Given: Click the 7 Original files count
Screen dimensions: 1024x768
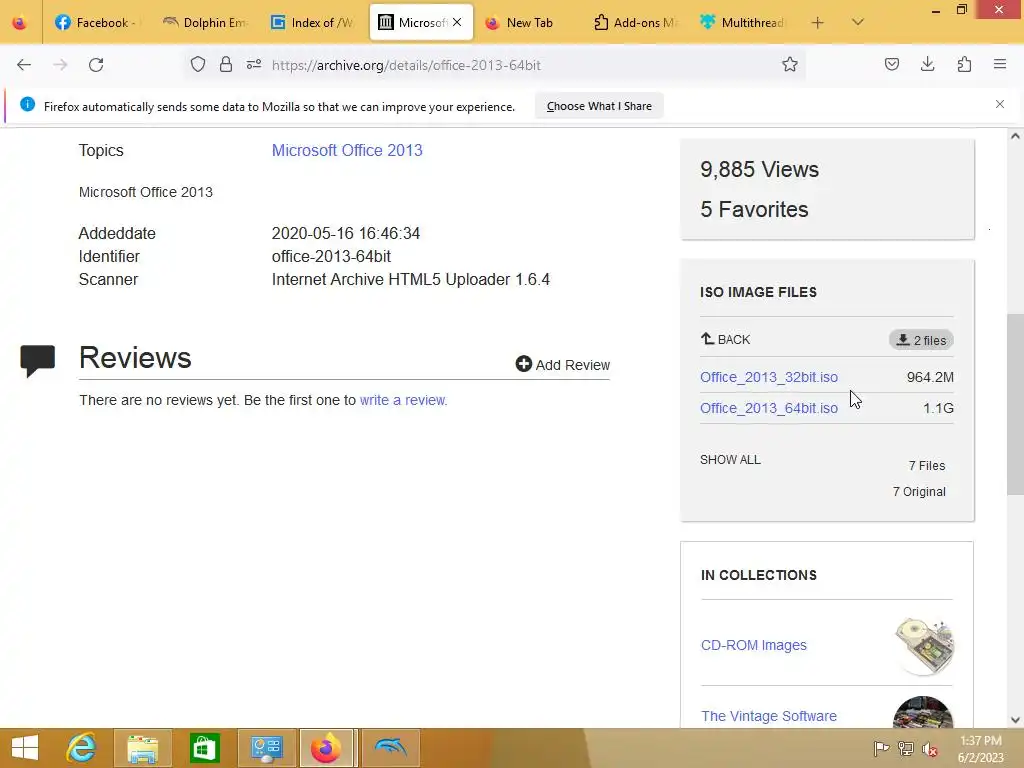Looking at the screenshot, I should (x=919, y=491).
